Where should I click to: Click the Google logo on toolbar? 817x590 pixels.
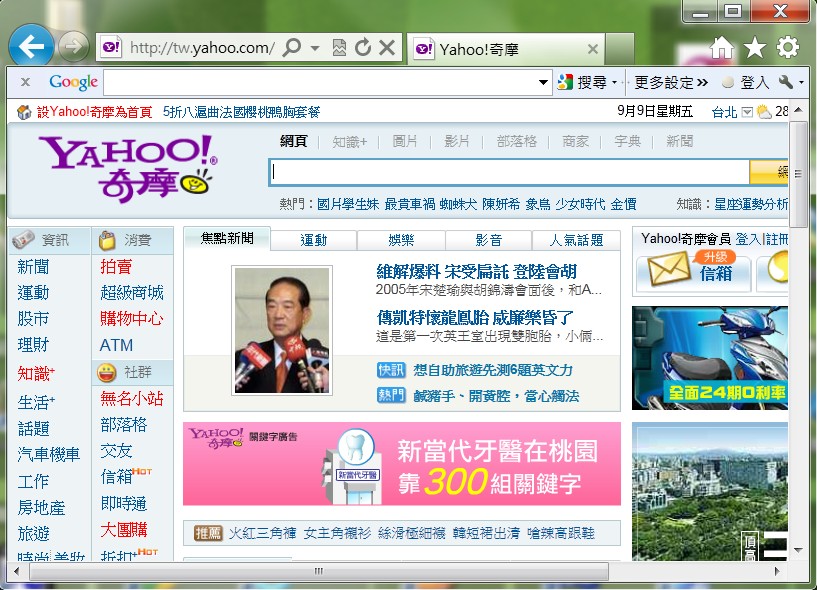click(x=73, y=82)
